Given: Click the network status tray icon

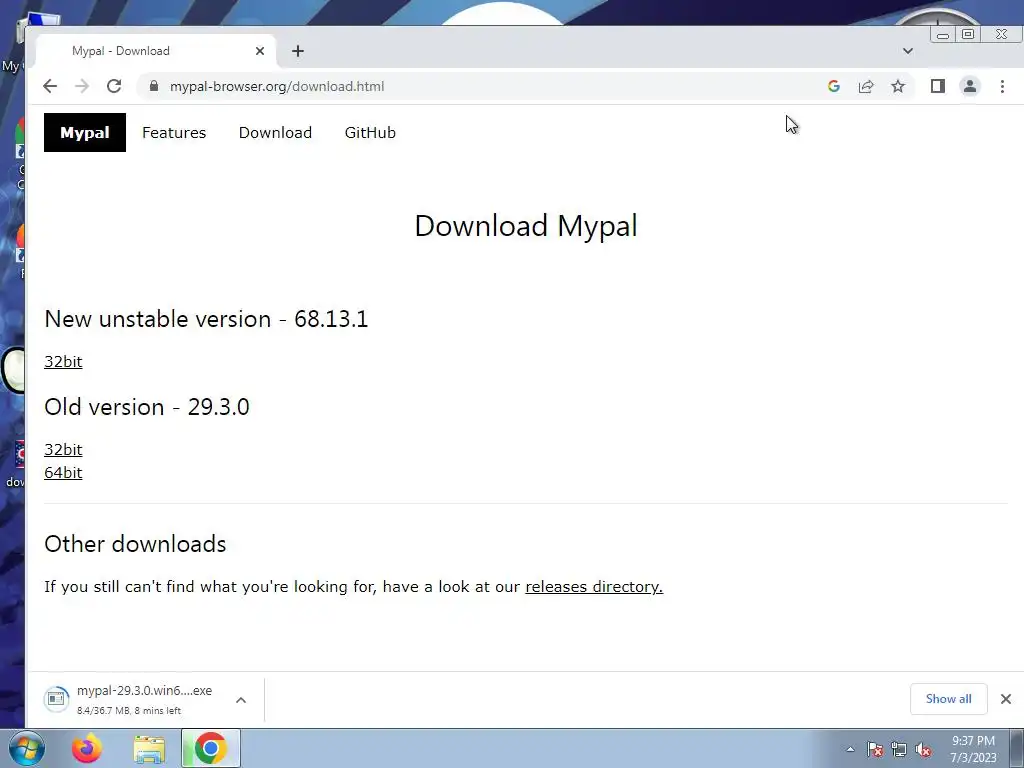Looking at the screenshot, I should click(899, 749).
